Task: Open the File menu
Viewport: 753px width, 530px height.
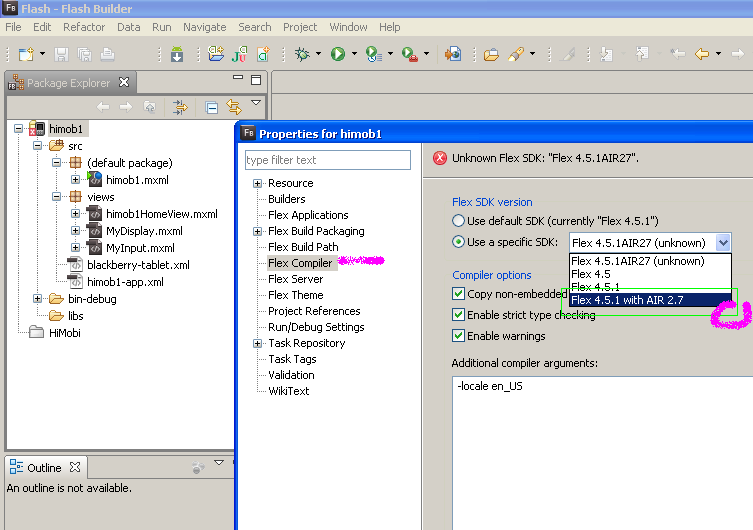Action: coord(13,27)
